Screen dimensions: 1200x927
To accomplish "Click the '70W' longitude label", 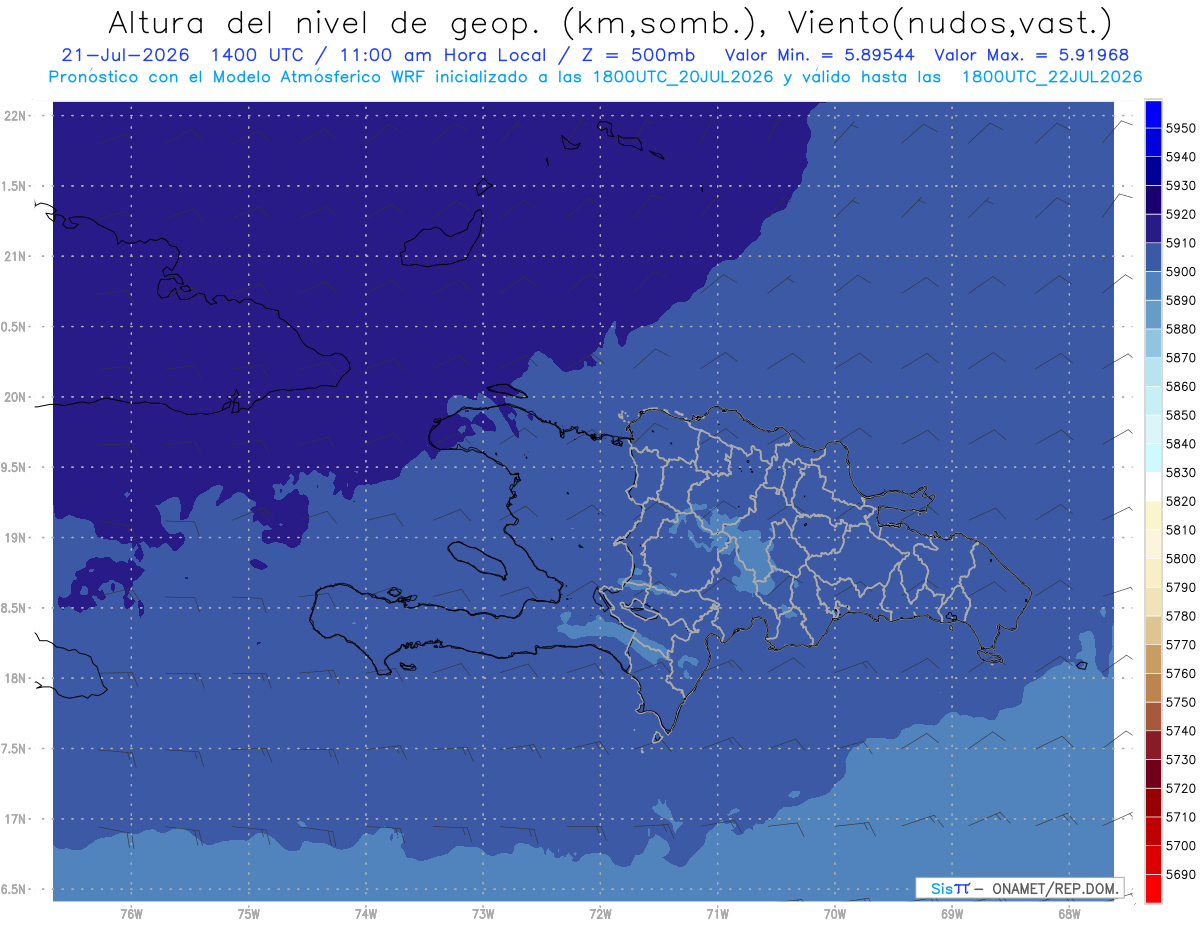I will (x=835, y=913).
